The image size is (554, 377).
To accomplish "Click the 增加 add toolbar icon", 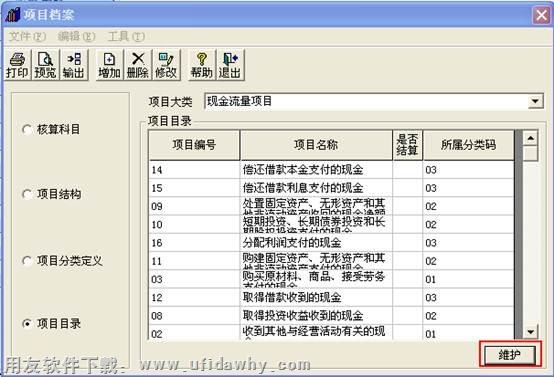I will point(110,65).
